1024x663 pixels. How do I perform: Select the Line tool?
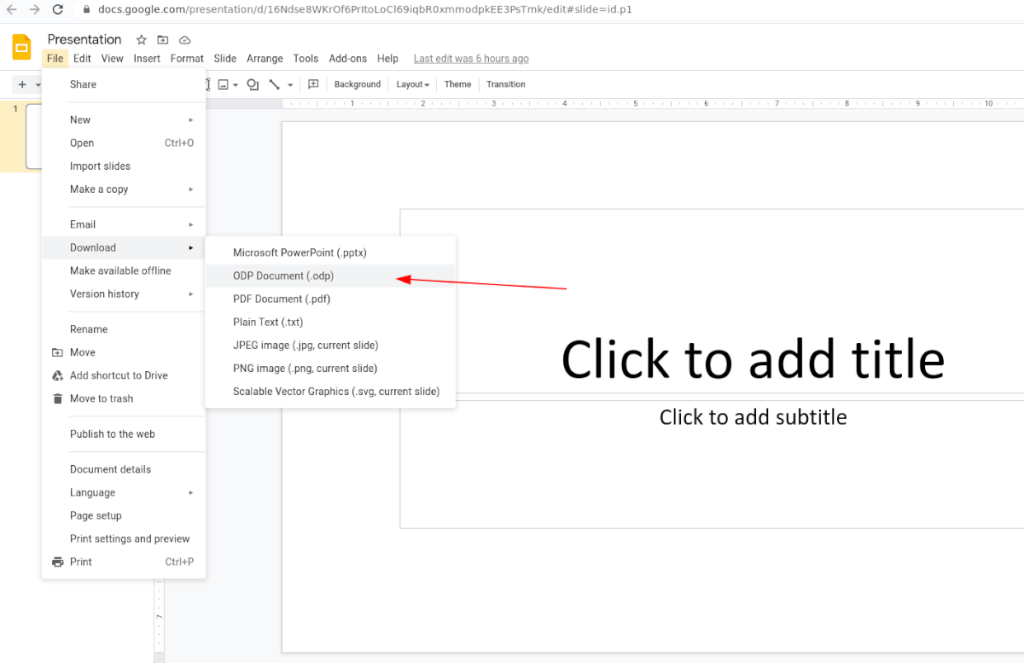274,84
